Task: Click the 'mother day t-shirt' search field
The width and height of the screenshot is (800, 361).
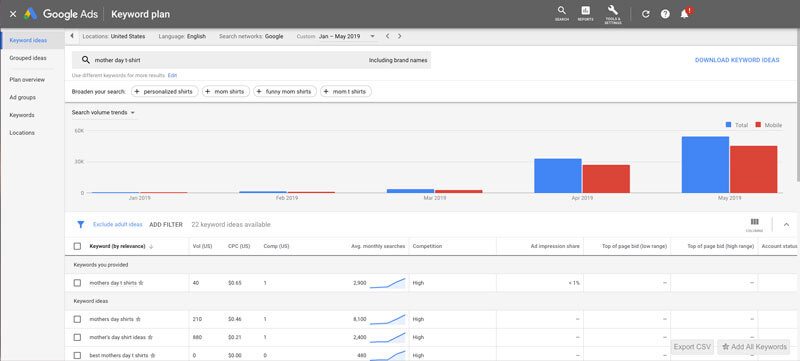Action: 251,60
